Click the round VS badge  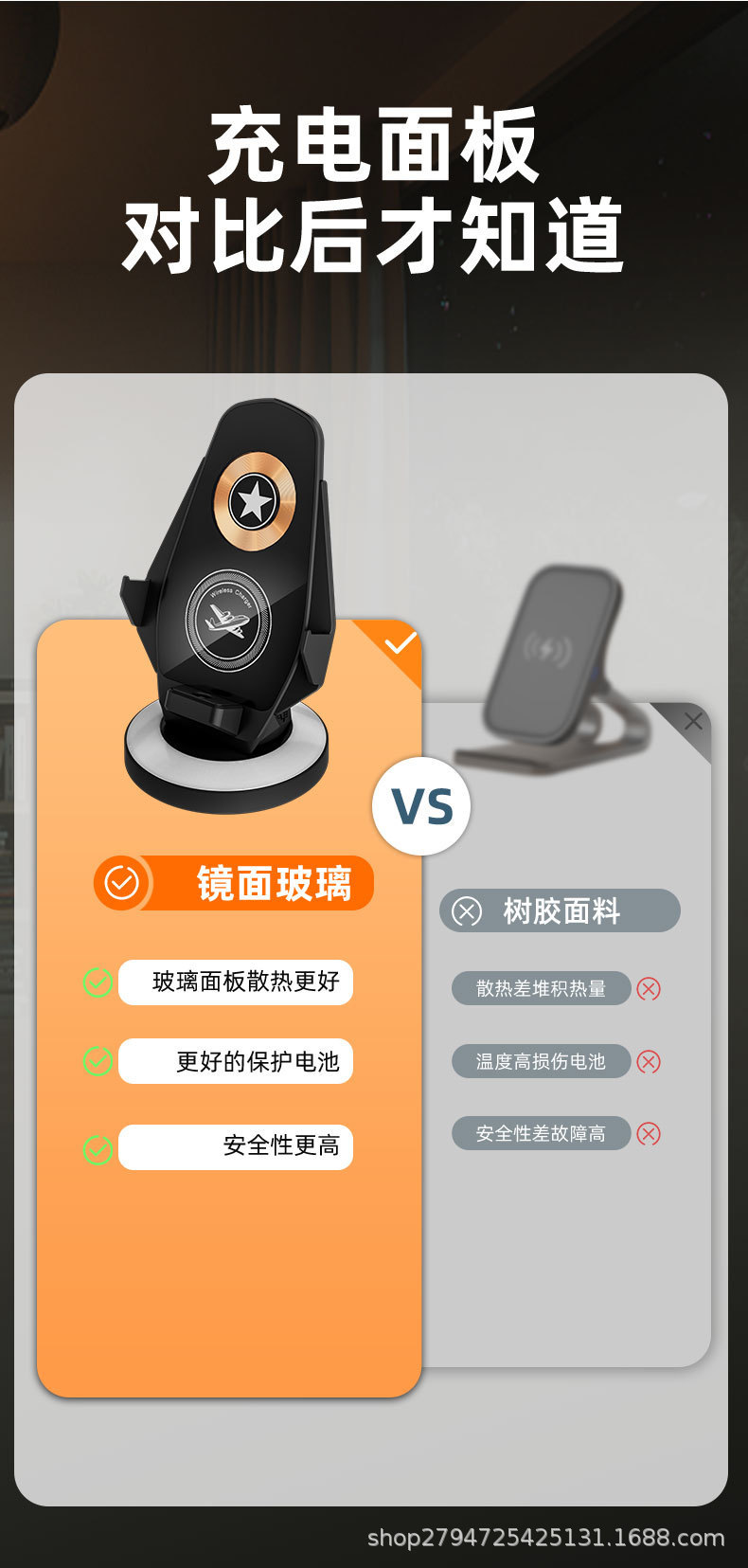pyautogui.click(x=421, y=806)
